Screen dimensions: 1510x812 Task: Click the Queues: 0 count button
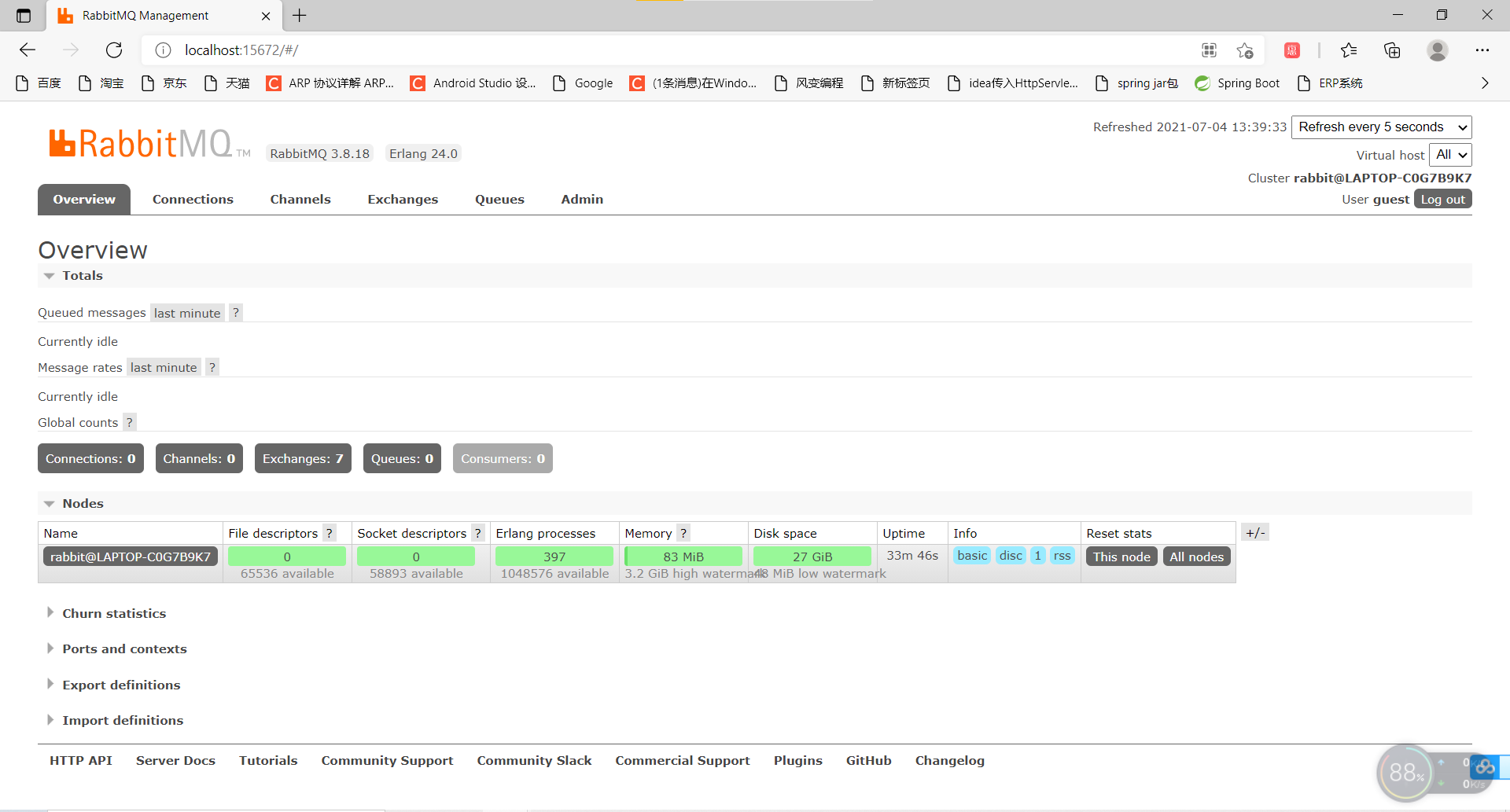coord(402,458)
